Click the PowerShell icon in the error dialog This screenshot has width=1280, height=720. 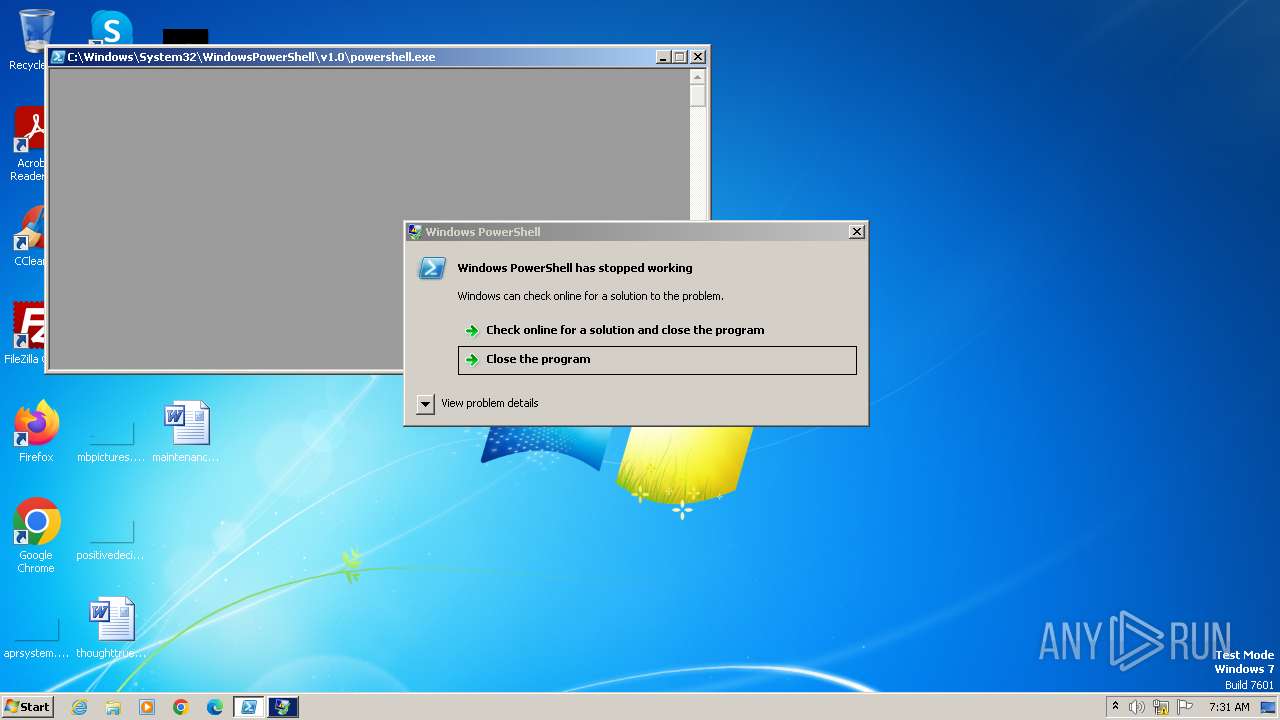[432, 268]
